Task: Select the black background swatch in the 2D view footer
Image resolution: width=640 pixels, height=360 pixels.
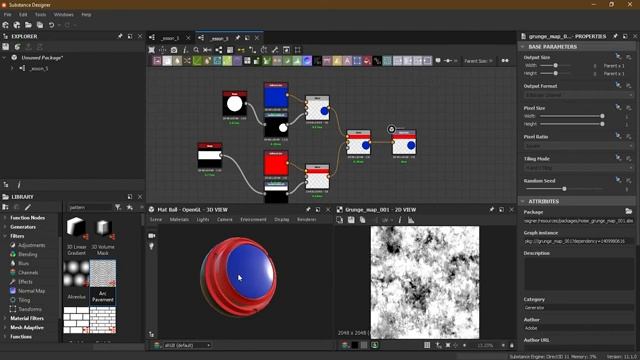Action: [355, 345]
